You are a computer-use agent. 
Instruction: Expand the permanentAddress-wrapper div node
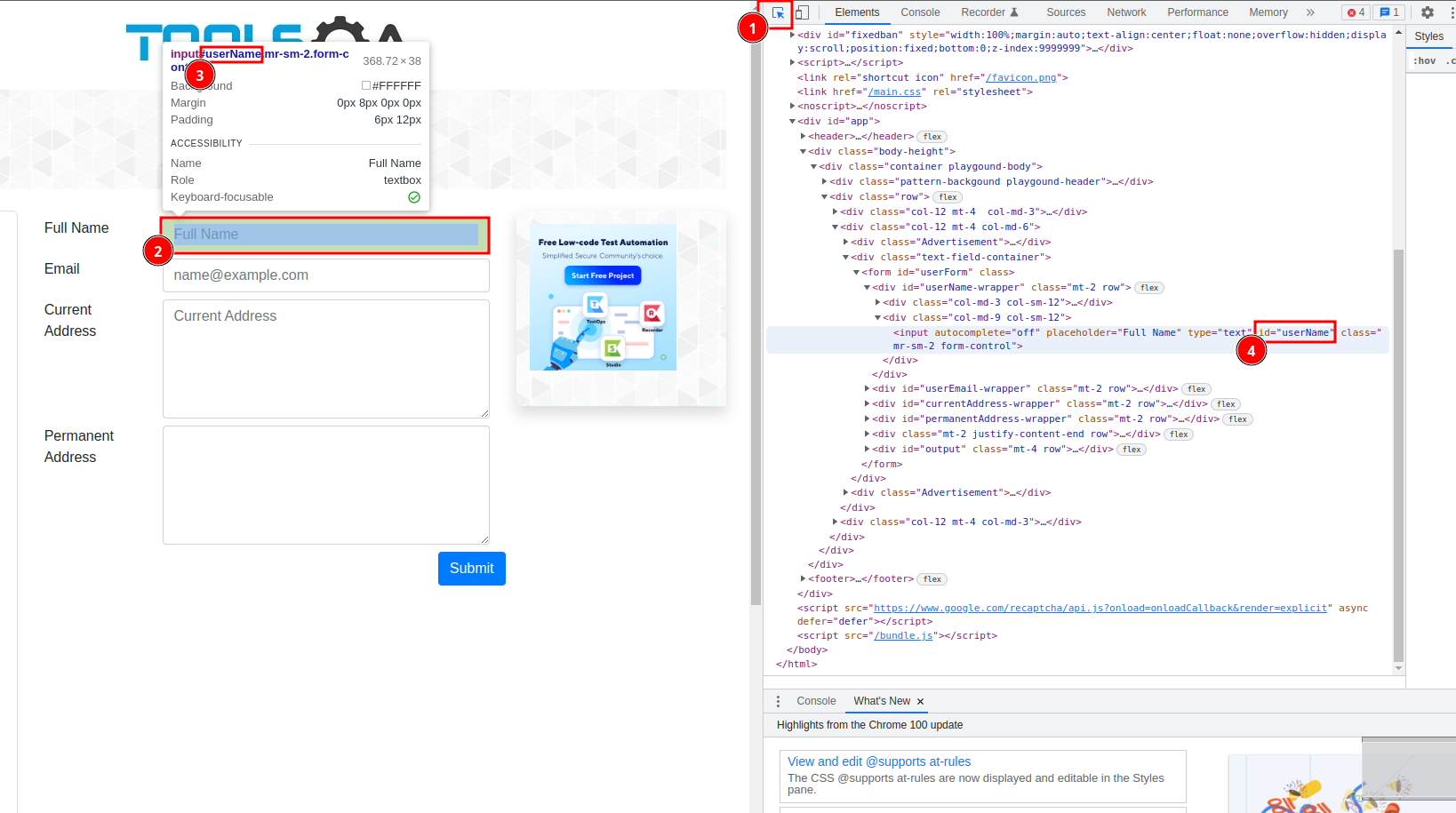(867, 418)
